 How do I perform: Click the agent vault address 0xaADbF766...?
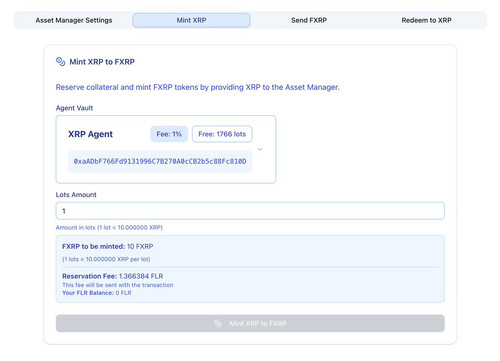coord(160,161)
